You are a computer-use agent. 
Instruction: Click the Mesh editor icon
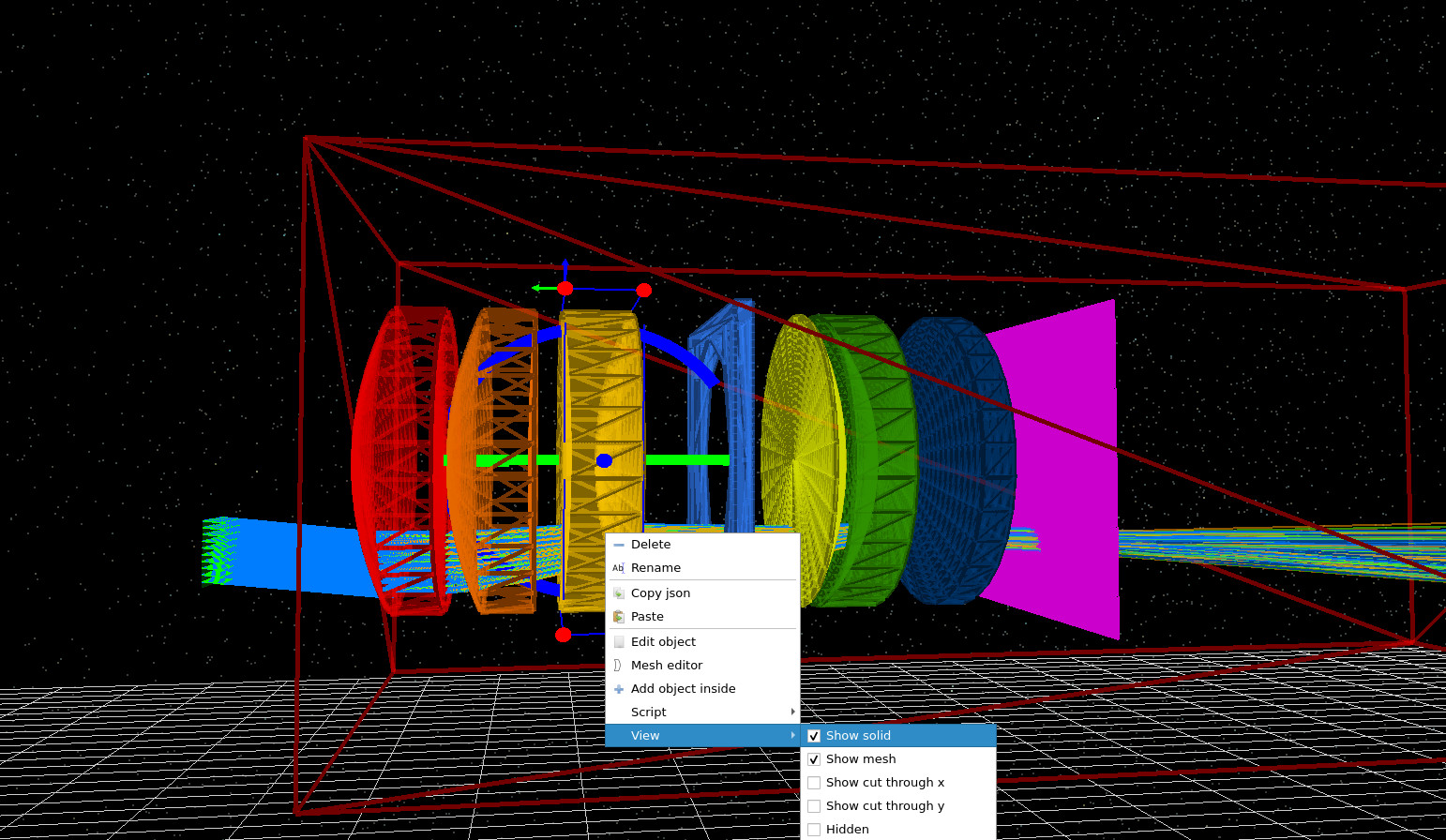tap(619, 665)
